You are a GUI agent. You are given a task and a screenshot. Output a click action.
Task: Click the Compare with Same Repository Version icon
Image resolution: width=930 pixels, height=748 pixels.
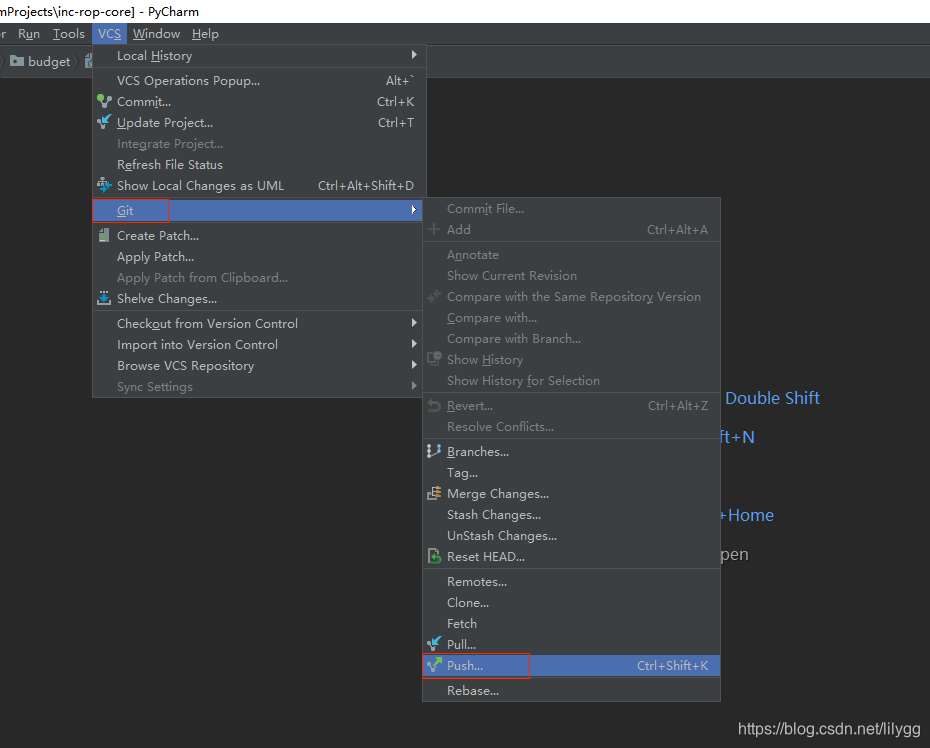[434, 296]
